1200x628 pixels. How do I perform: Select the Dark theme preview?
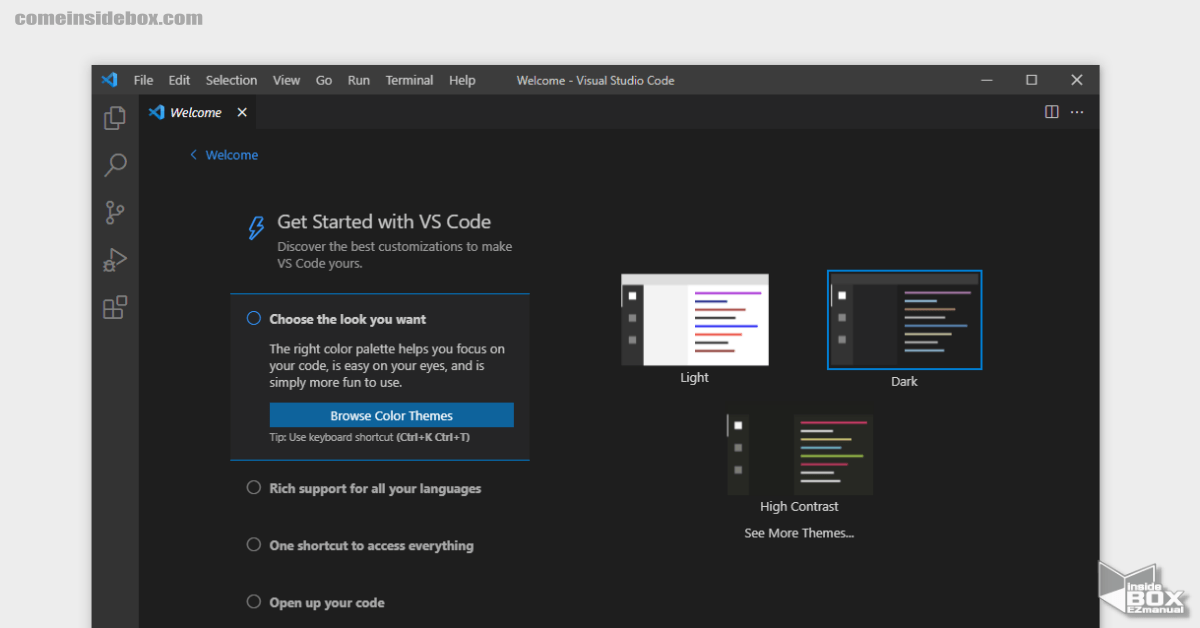[x=904, y=320]
